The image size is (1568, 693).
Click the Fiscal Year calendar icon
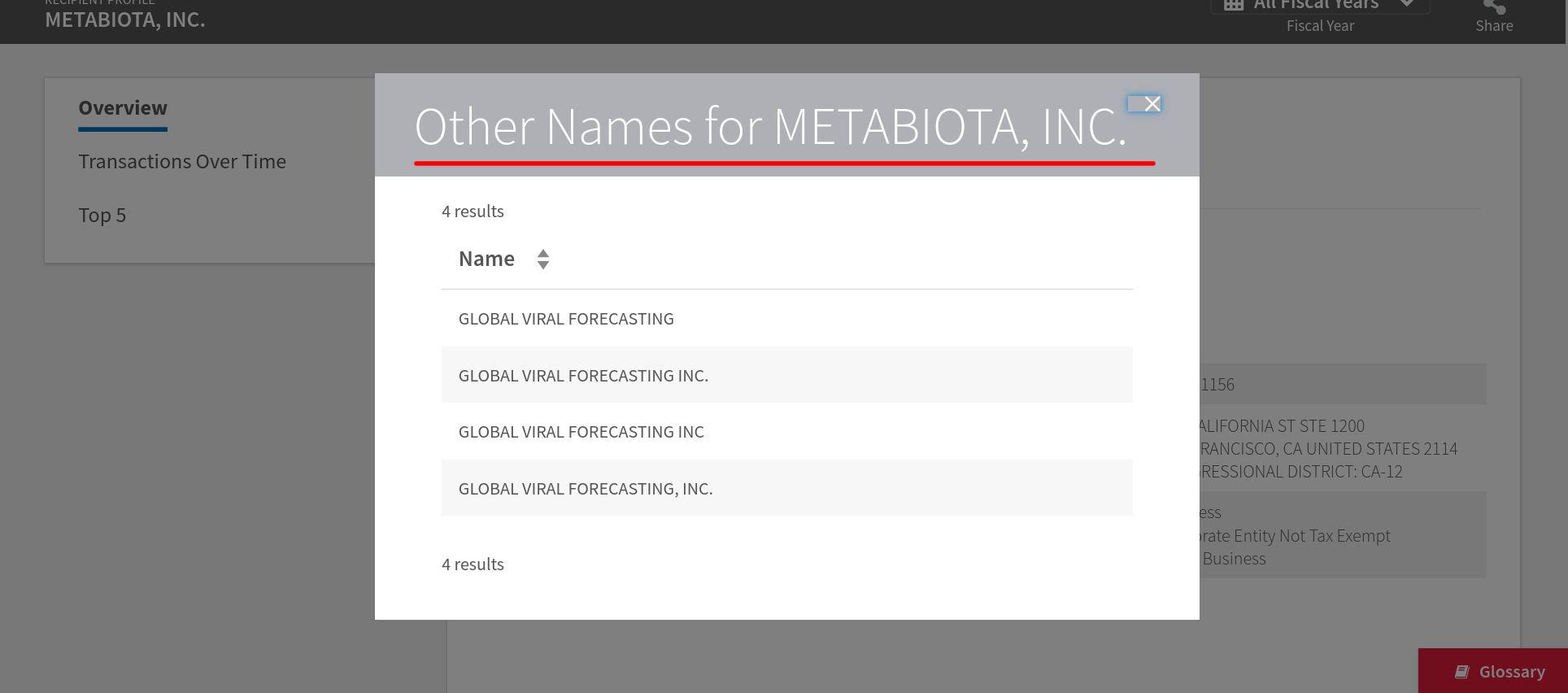[1234, 5]
